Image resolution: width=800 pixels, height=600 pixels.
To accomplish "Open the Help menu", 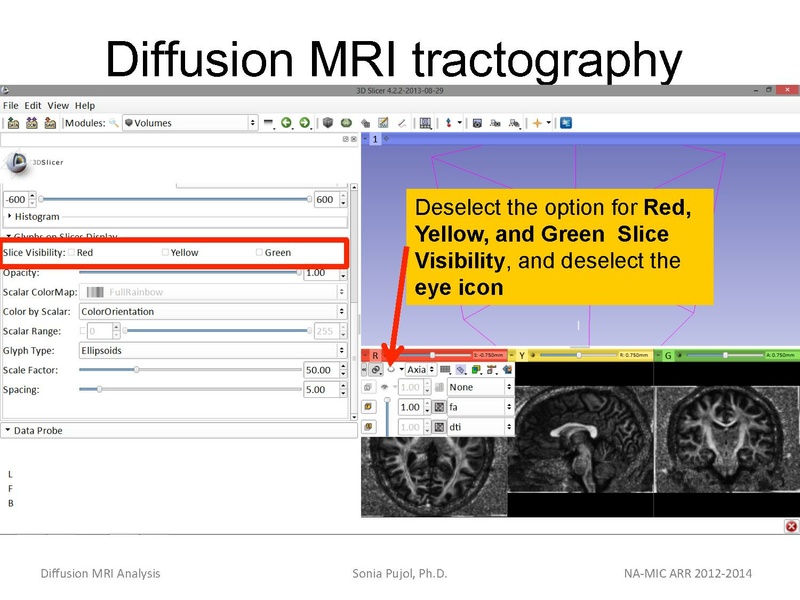I will pyautogui.click(x=85, y=106).
